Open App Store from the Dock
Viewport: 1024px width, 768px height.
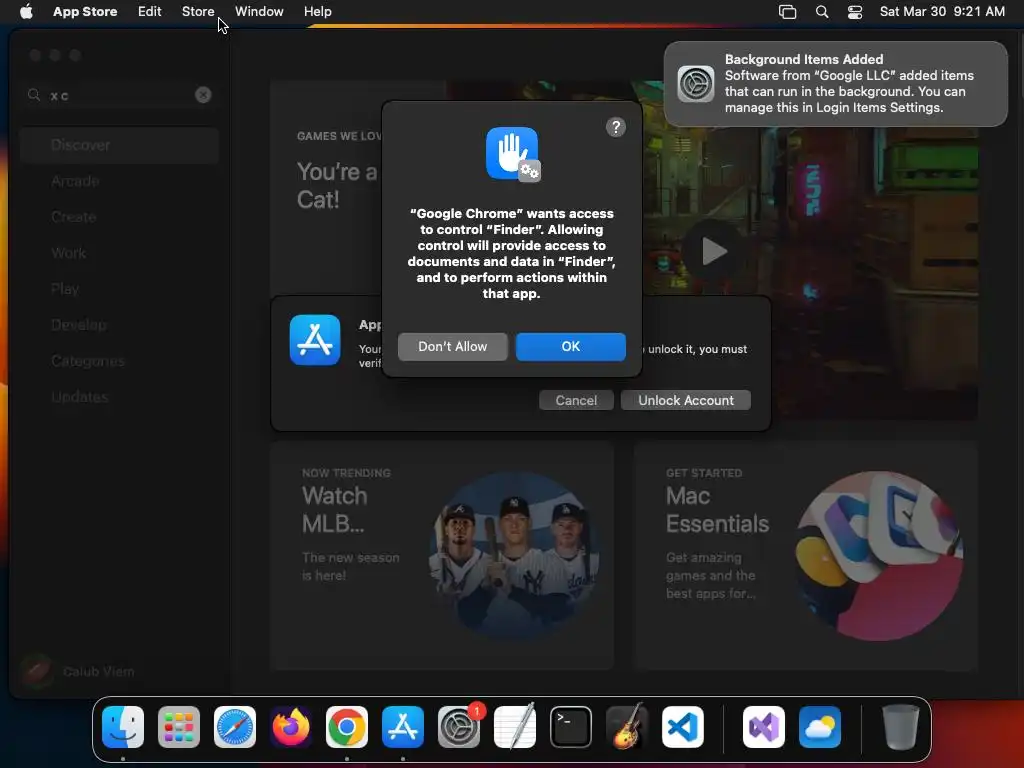point(403,727)
